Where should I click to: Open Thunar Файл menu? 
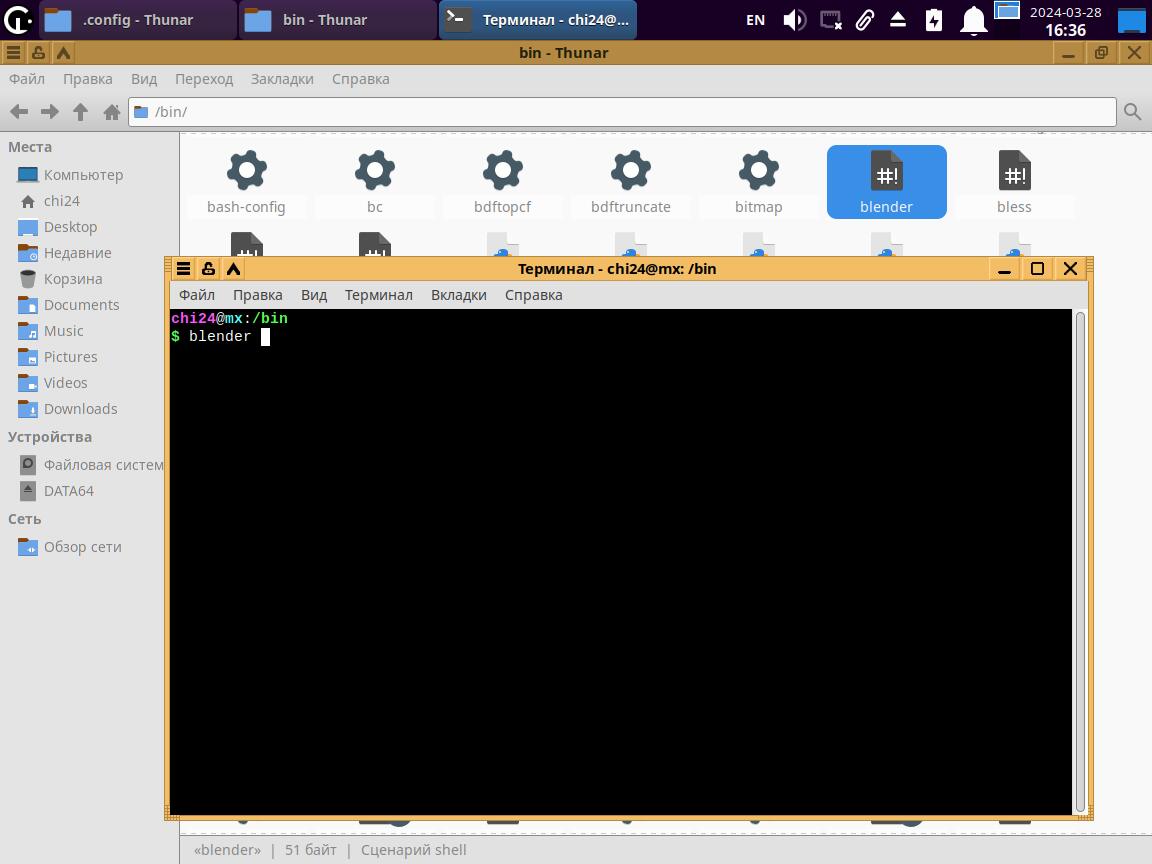point(27,79)
